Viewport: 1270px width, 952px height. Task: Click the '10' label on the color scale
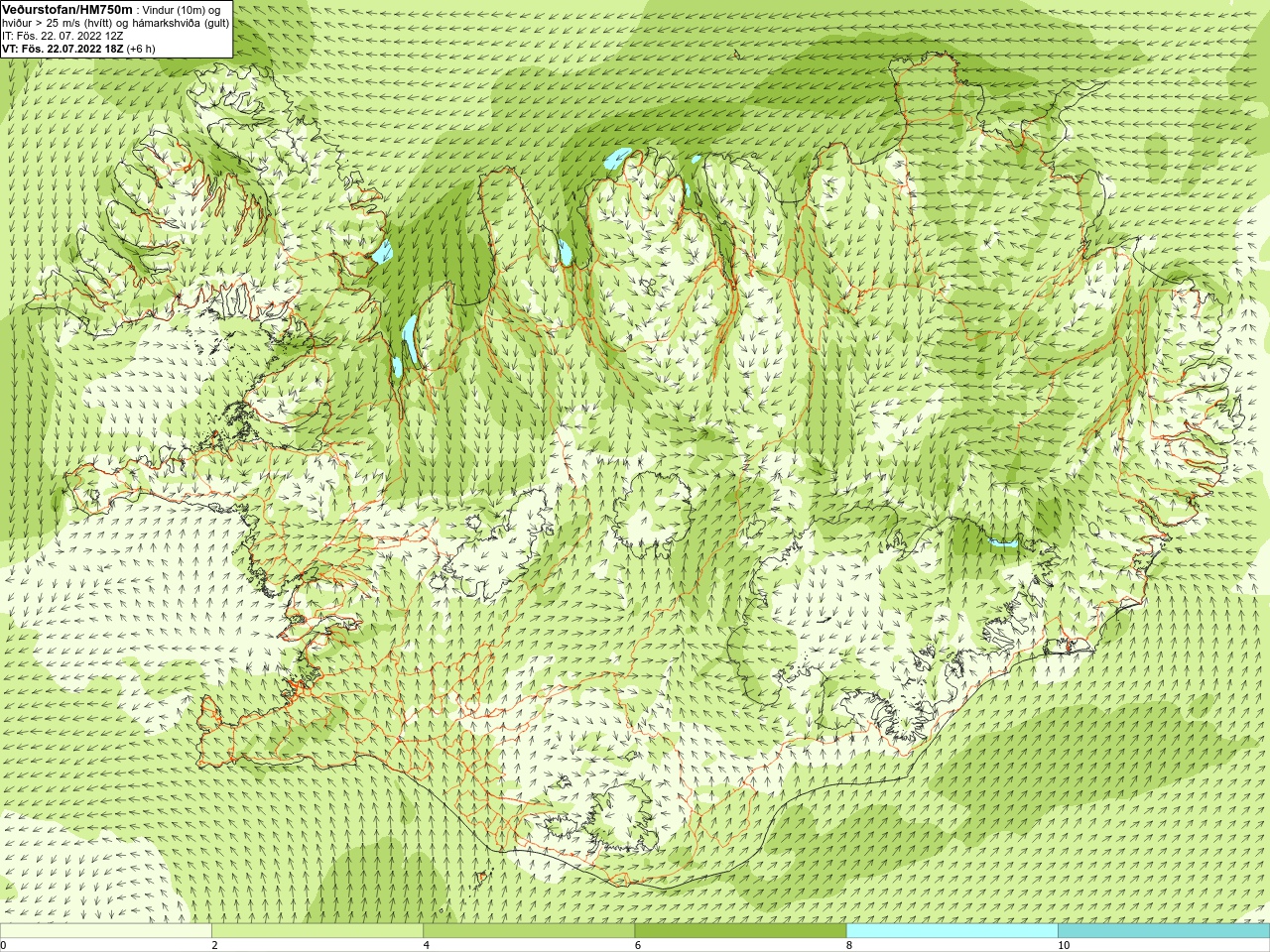pyautogui.click(x=1064, y=946)
